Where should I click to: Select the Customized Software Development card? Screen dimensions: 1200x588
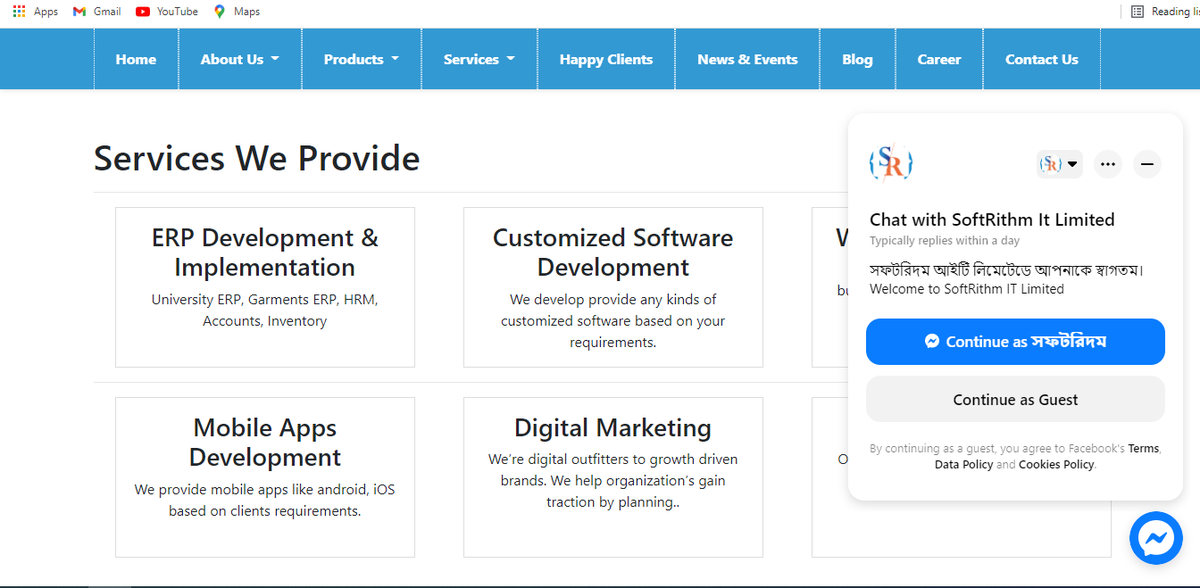613,287
